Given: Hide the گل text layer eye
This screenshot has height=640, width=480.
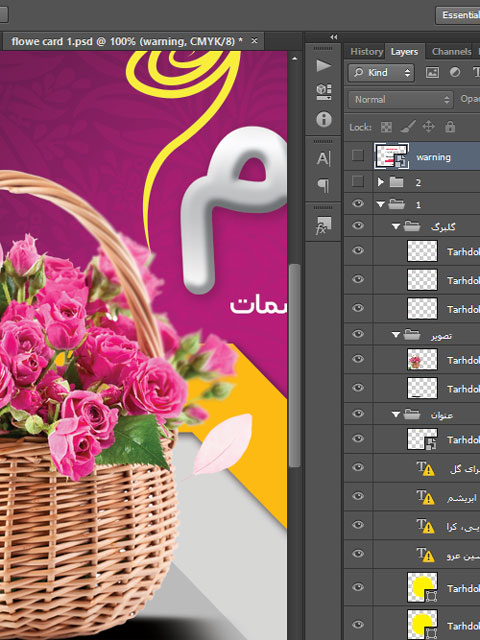Looking at the screenshot, I should click(x=358, y=467).
